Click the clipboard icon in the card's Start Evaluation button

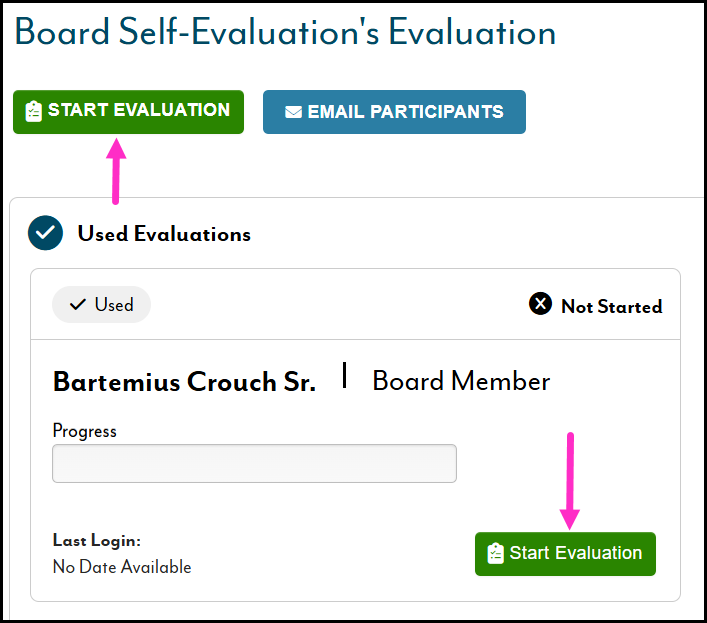[494, 554]
